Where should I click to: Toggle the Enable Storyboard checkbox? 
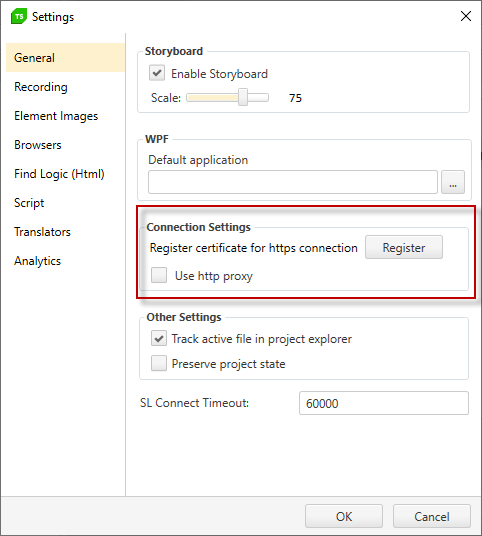157,73
